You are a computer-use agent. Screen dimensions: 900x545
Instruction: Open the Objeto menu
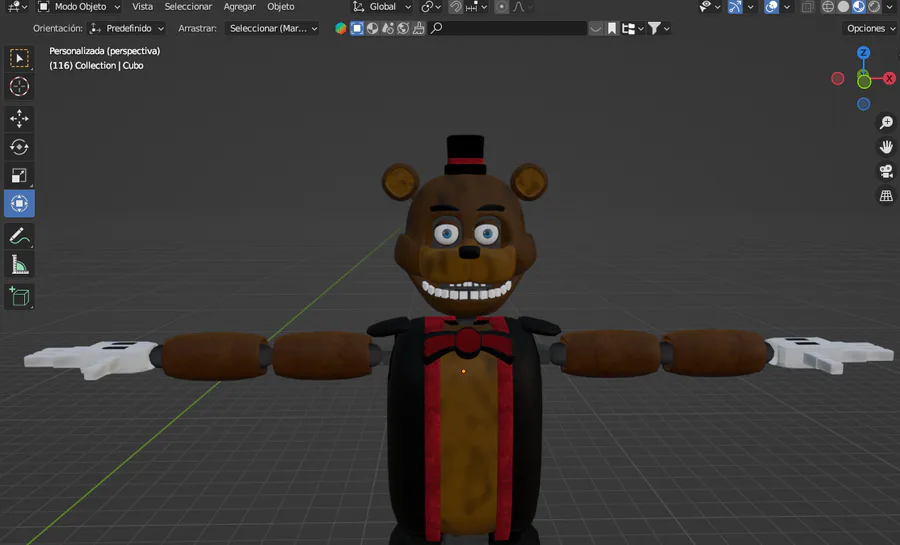281,7
